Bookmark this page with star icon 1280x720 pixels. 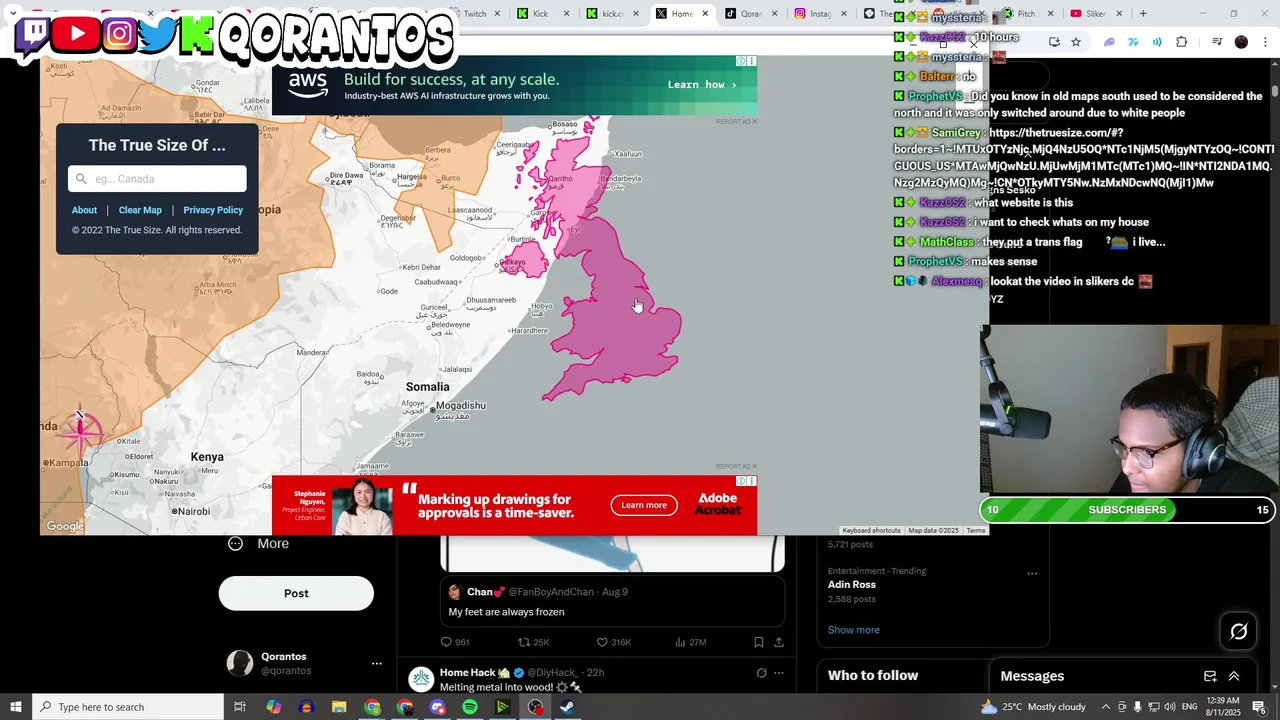tap(1076, 42)
